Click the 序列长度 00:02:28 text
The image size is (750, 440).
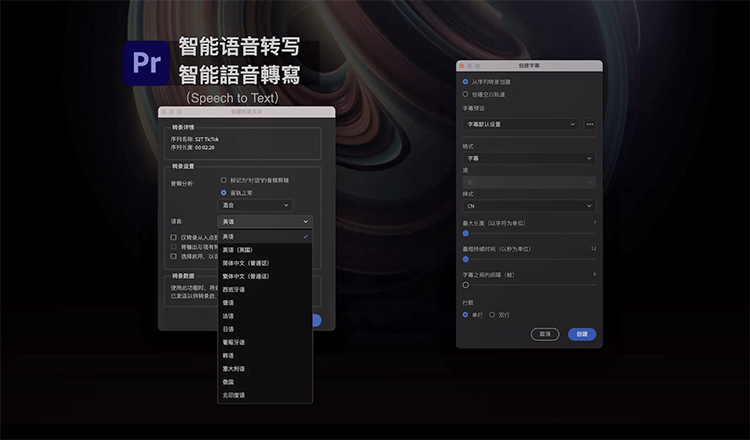(193, 148)
